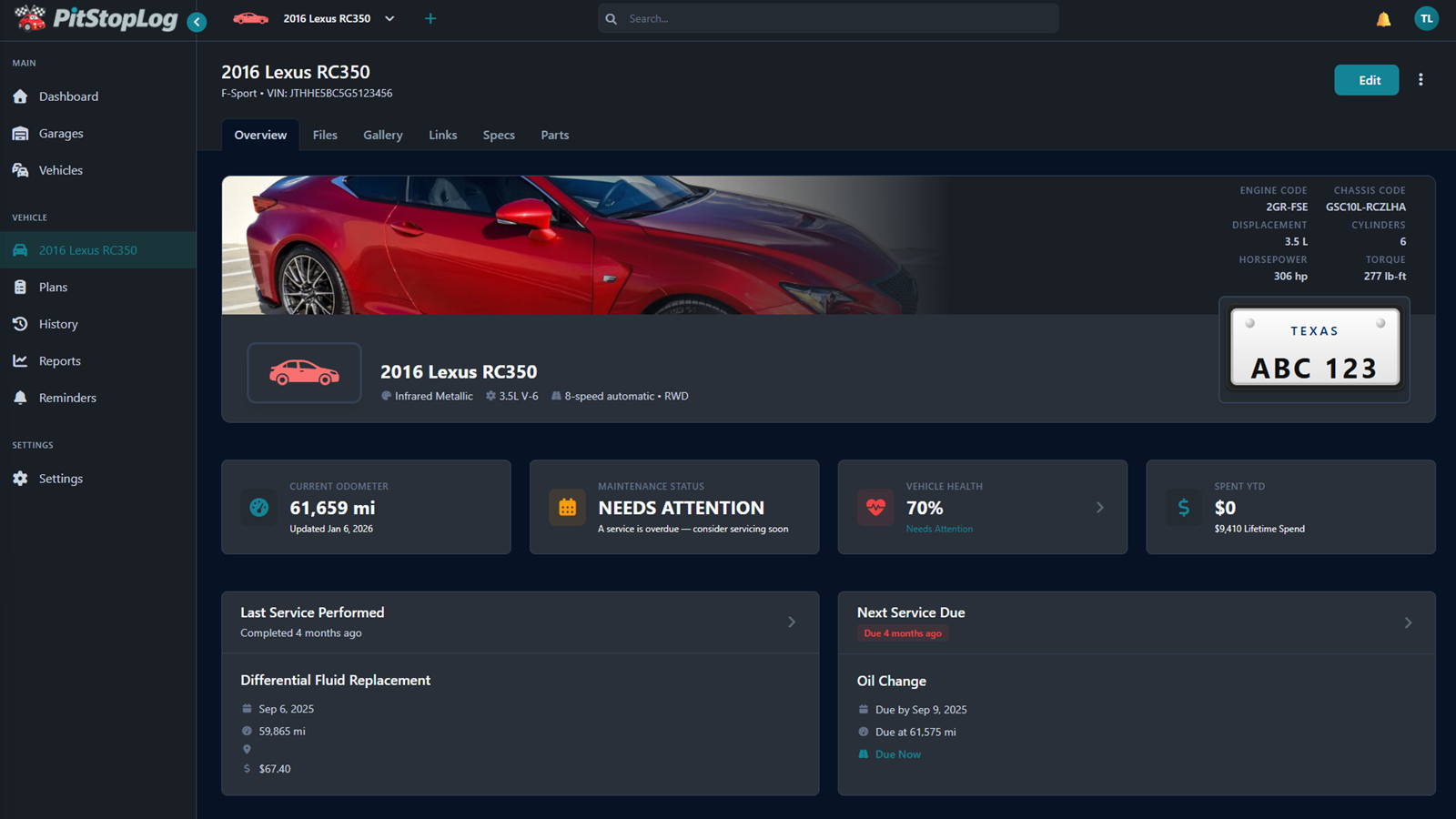This screenshot has width=1456, height=819.
Task: Open Reminders from the sidebar
Action: point(66,397)
